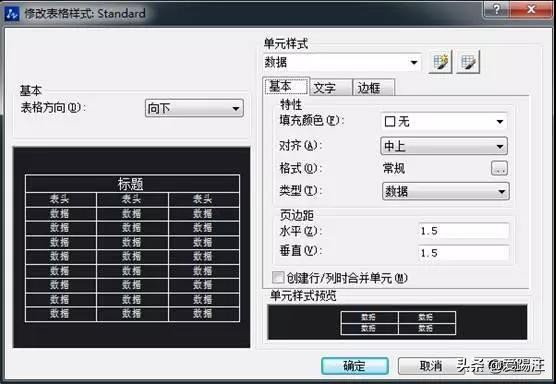
Task: Open the 表格方向 dropdown showing 向下
Action: tap(194, 108)
